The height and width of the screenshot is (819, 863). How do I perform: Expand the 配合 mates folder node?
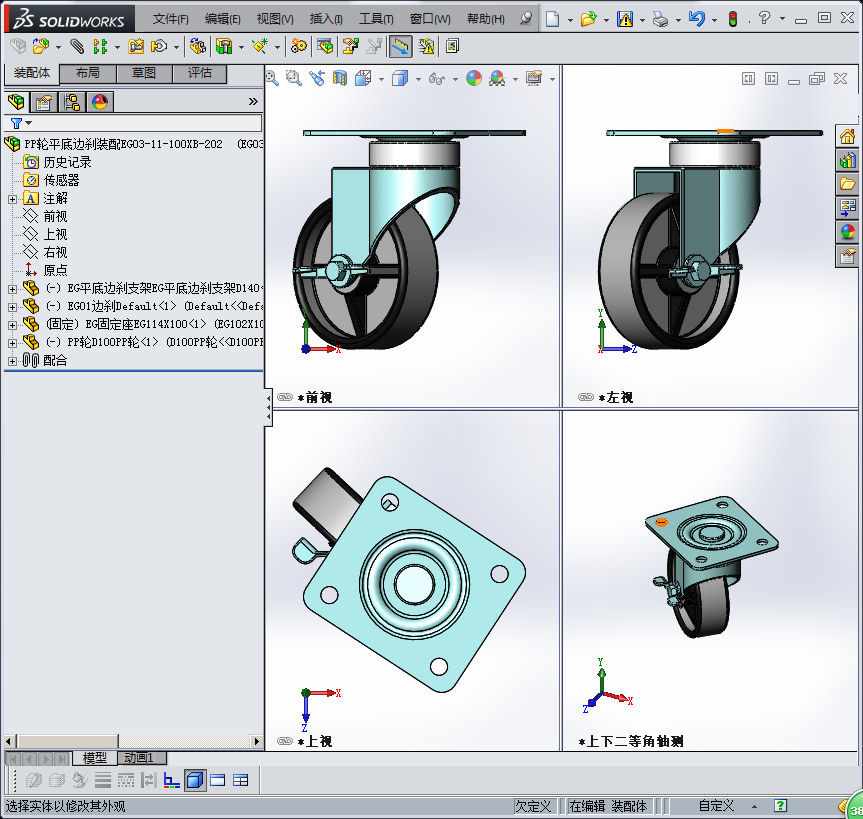(12, 361)
